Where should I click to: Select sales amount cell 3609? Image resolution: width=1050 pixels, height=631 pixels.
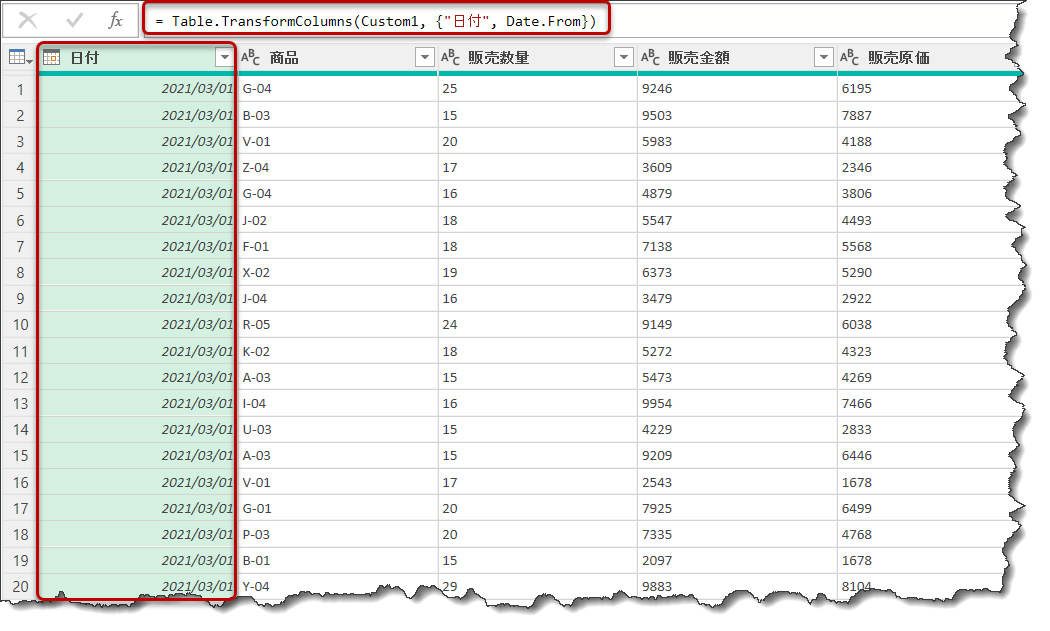tap(737, 167)
